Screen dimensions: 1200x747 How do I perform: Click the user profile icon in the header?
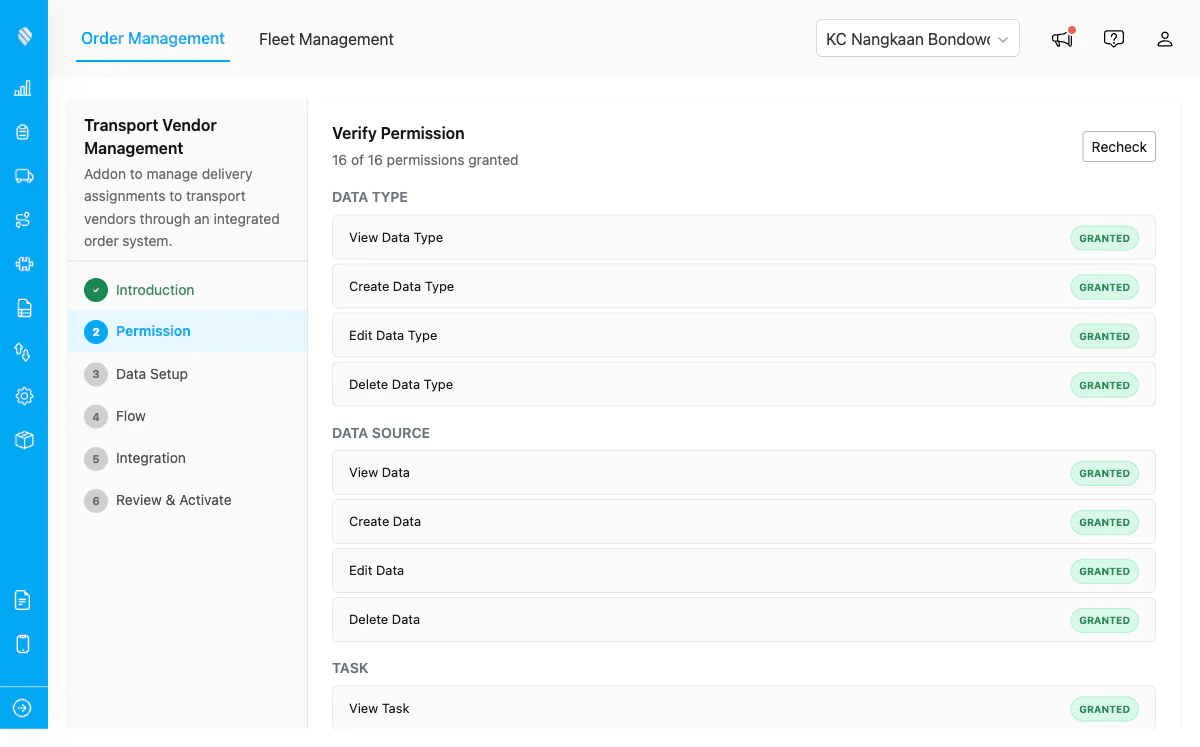(x=1164, y=39)
